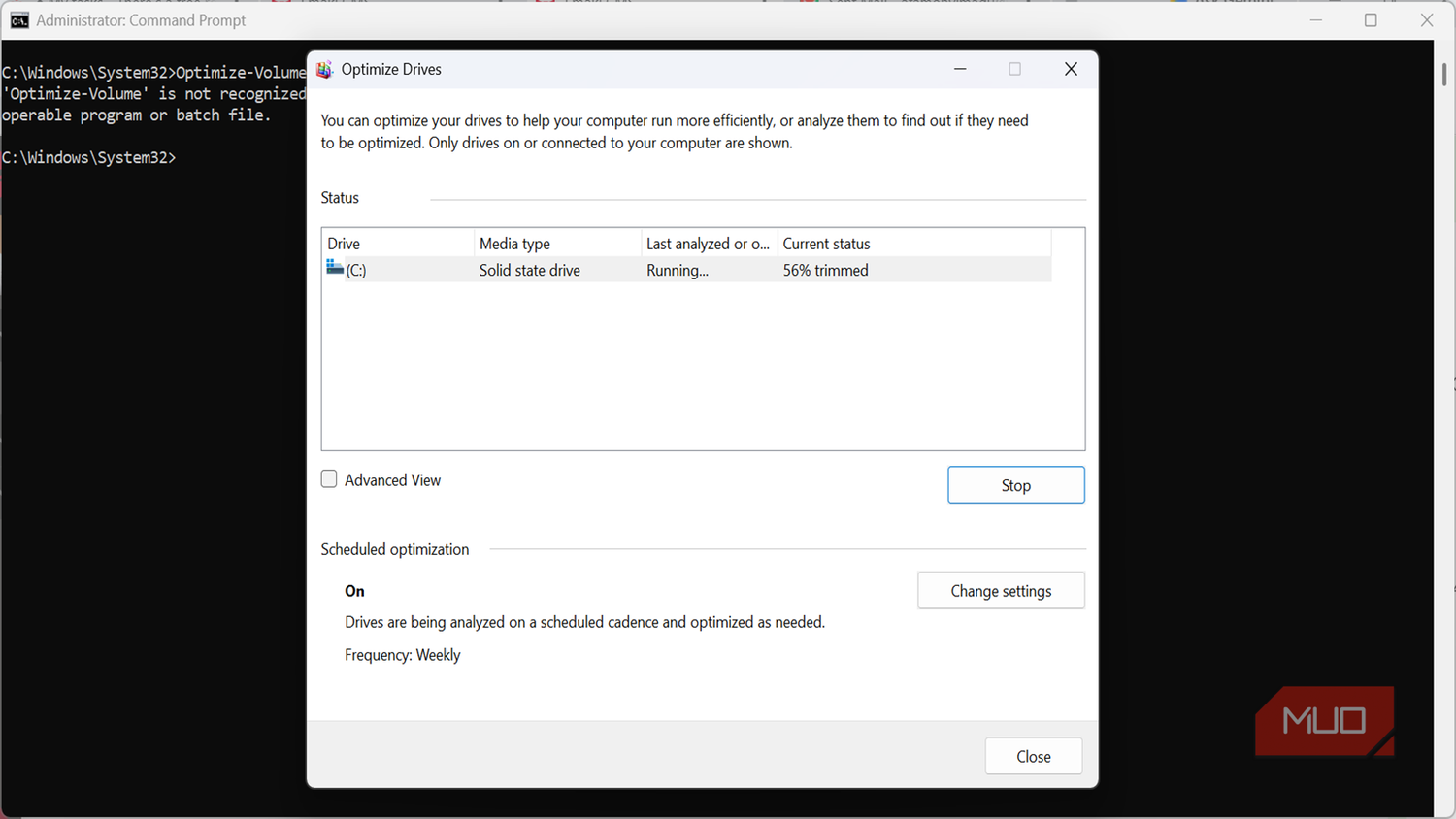Stop the running drive optimization
Viewport: 1456px width, 819px height.
pos(1015,485)
